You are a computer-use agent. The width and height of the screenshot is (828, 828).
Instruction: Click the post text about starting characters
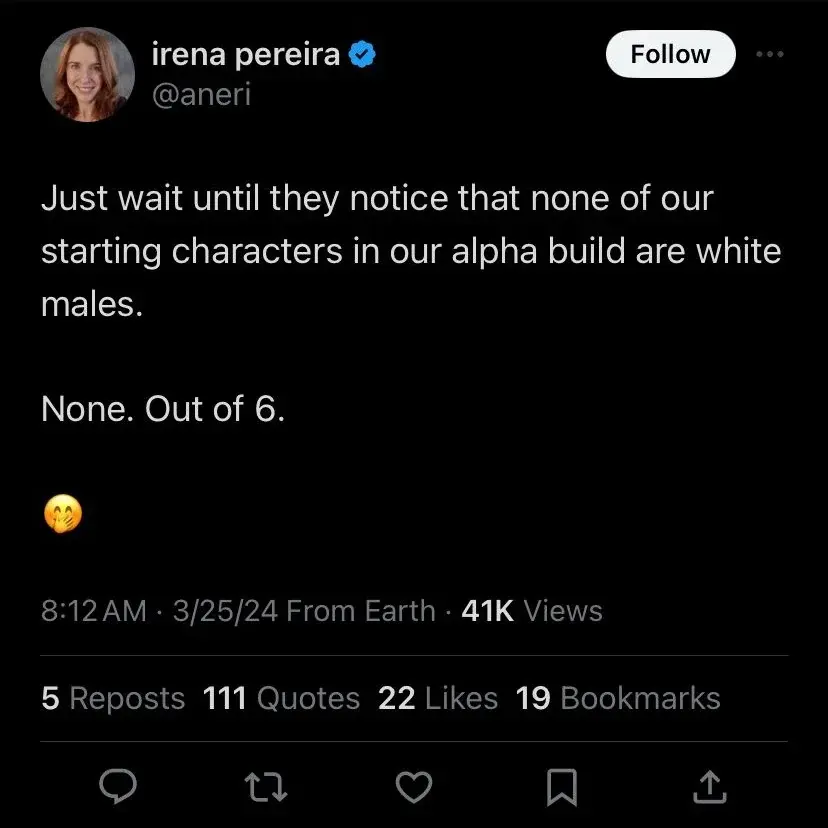click(x=410, y=250)
